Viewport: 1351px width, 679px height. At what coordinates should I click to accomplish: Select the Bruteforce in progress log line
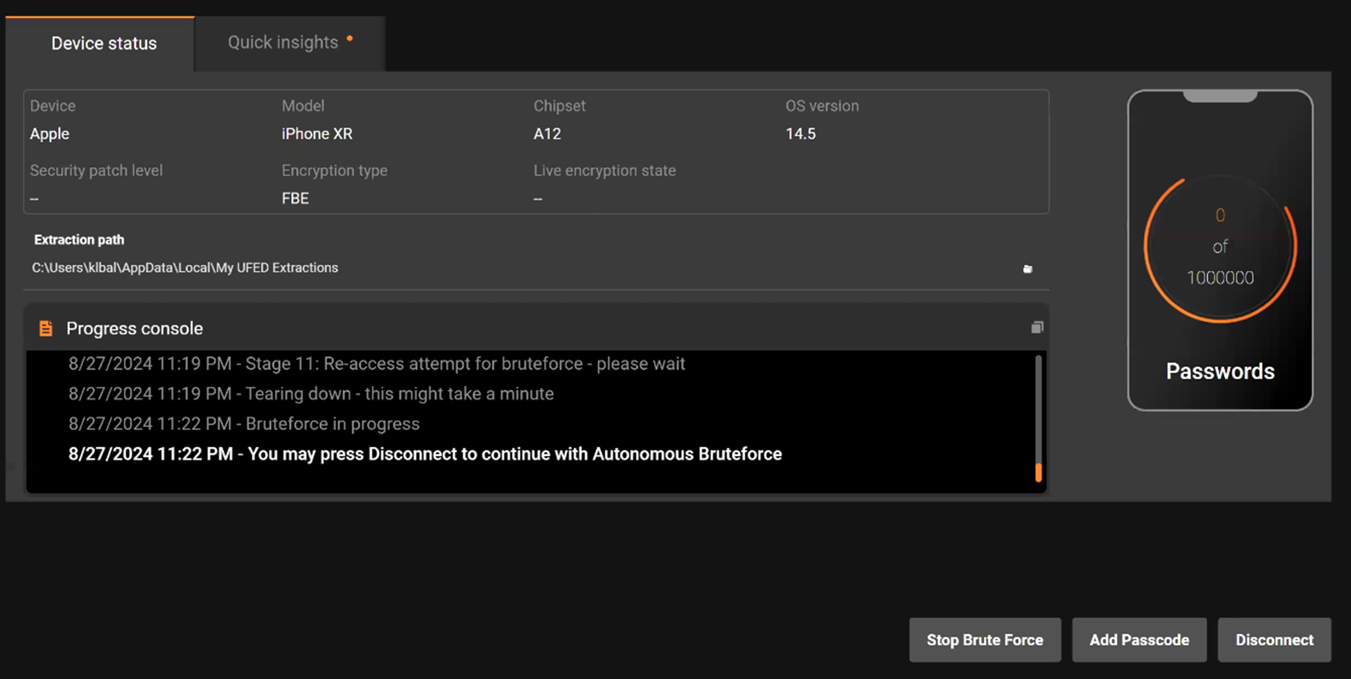(244, 424)
